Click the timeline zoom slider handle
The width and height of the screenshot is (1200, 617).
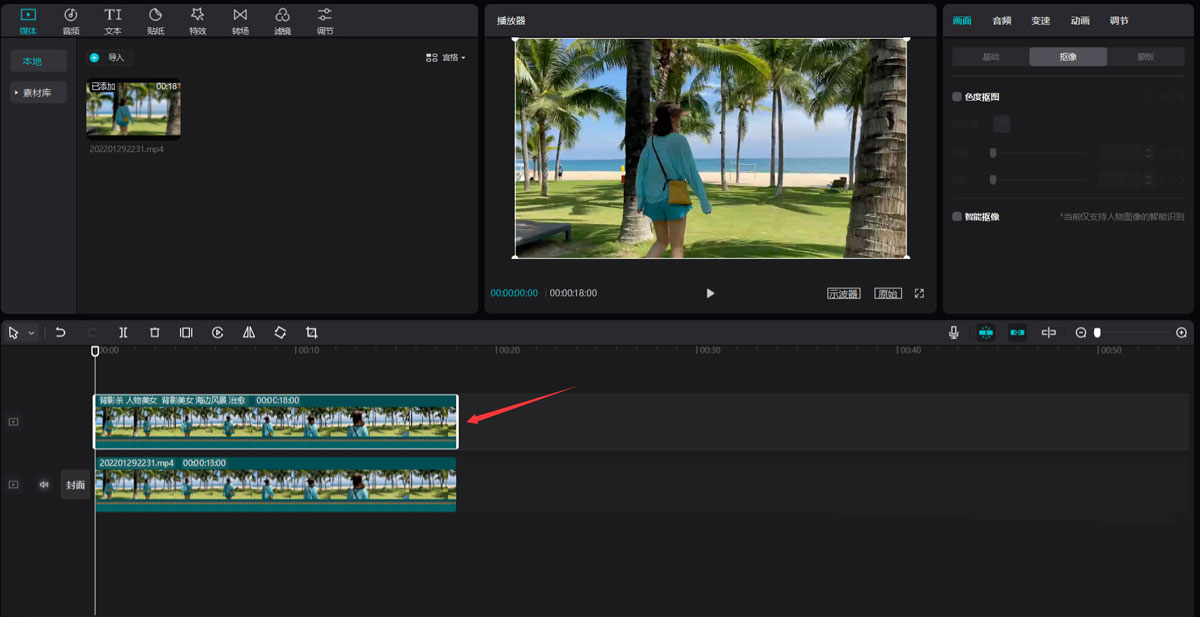(1097, 332)
